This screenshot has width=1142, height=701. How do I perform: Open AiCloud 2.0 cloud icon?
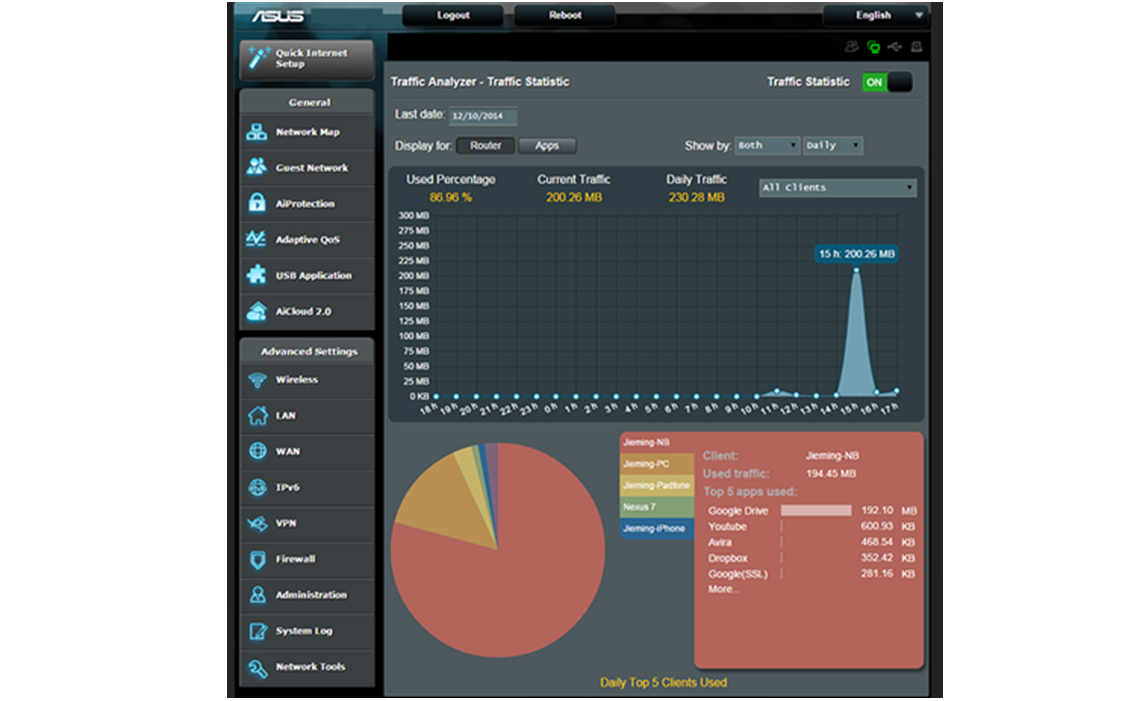point(257,311)
